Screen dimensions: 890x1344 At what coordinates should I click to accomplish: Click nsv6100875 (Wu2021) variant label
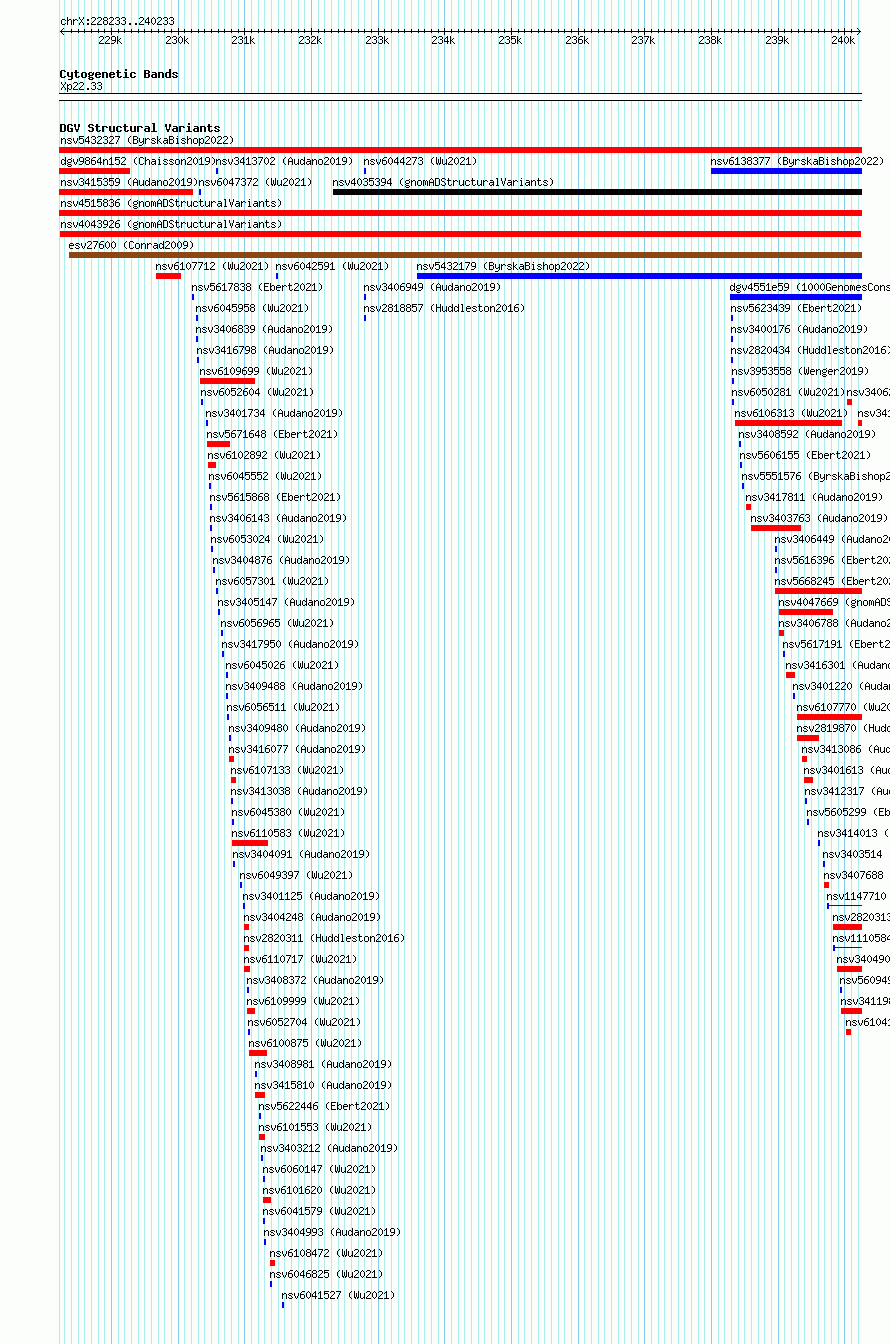[306, 1043]
